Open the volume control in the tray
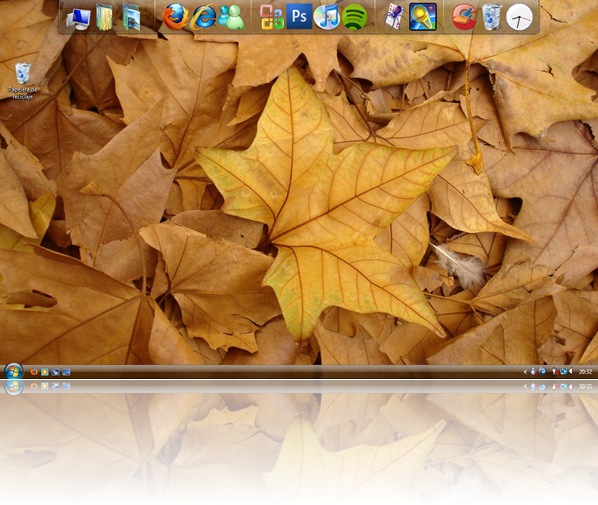Image resolution: width=598 pixels, height=505 pixels. [571, 372]
